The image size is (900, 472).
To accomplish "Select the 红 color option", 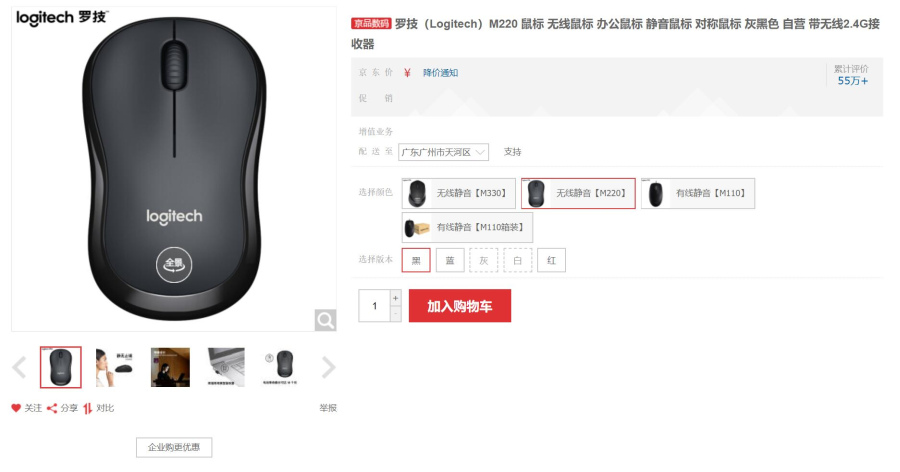I will pos(552,260).
